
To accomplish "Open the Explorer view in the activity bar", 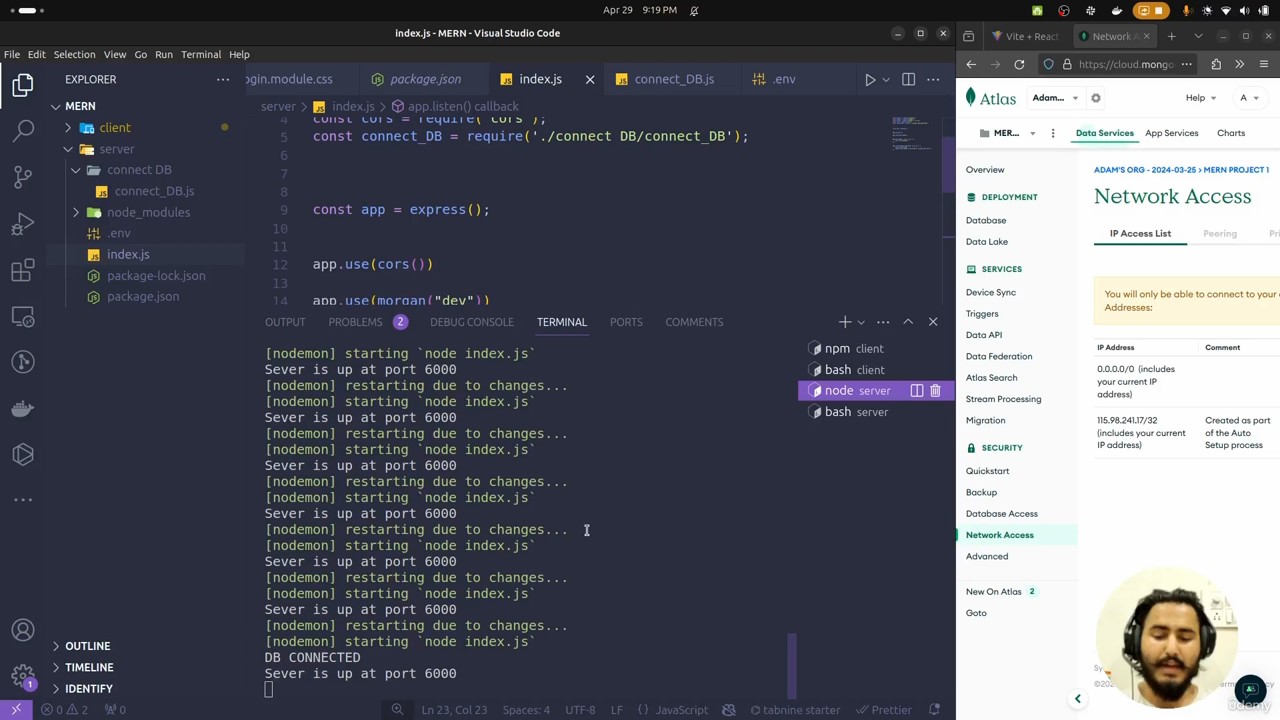I will pyautogui.click(x=23, y=85).
